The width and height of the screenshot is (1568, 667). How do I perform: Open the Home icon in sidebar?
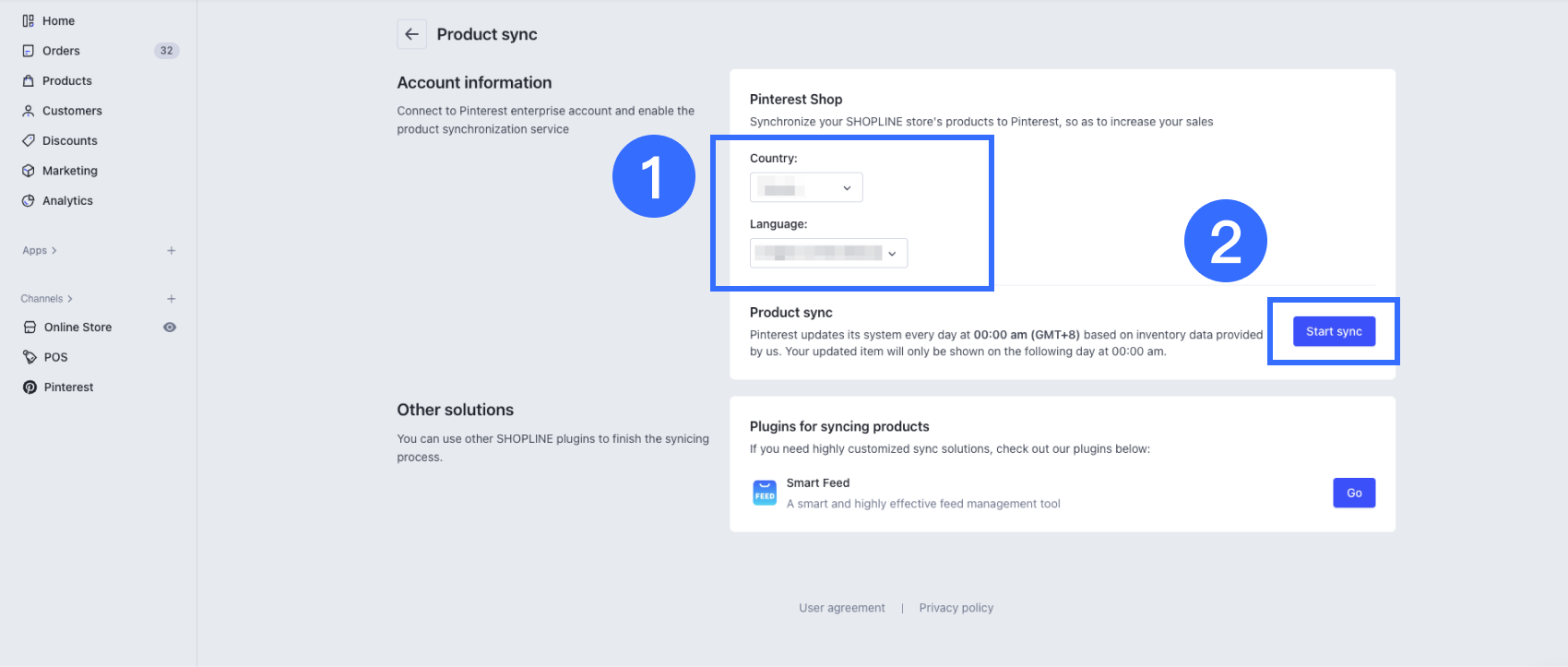point(29,20)
